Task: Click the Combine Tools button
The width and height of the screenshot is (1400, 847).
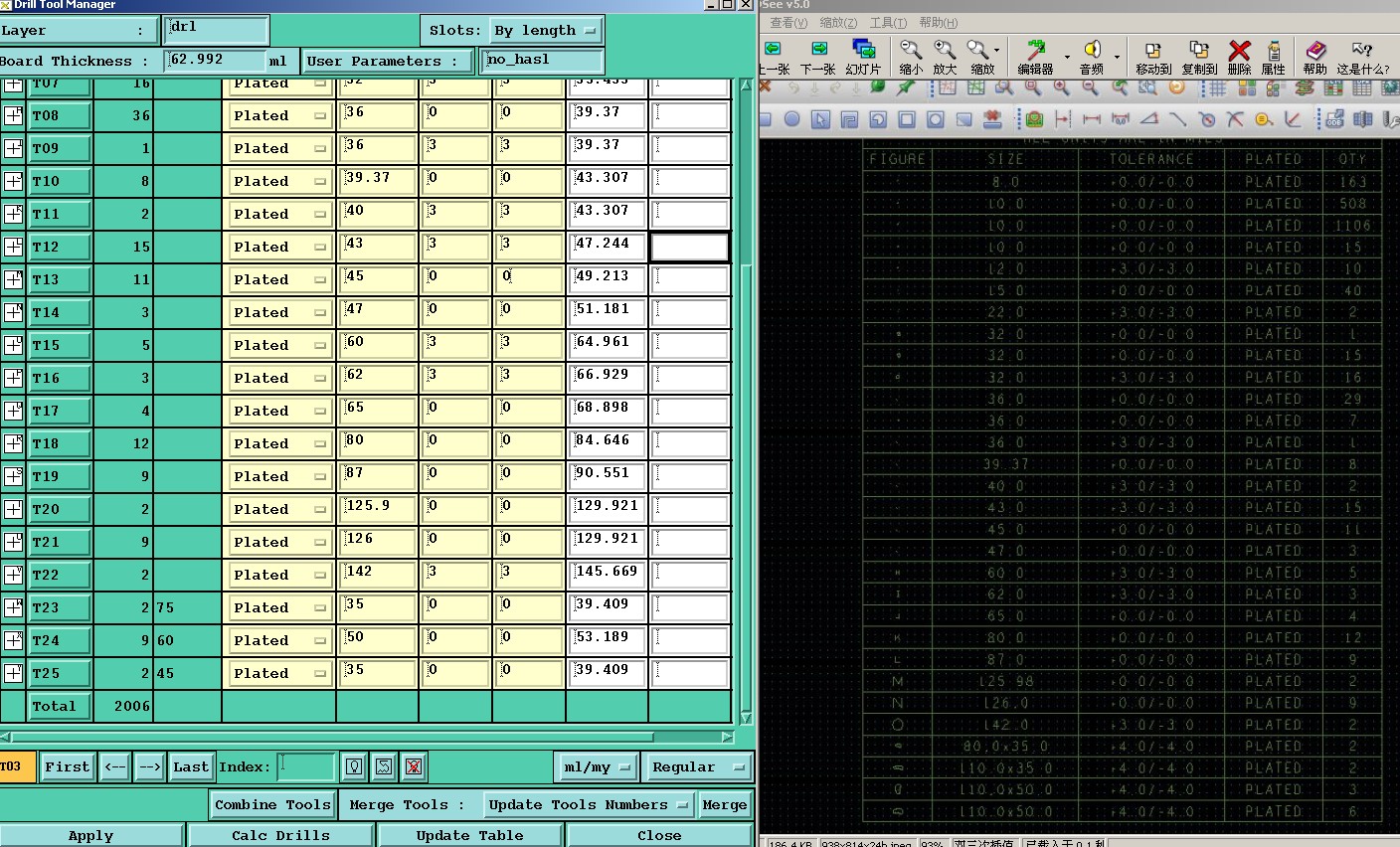Action: [272, 805]
